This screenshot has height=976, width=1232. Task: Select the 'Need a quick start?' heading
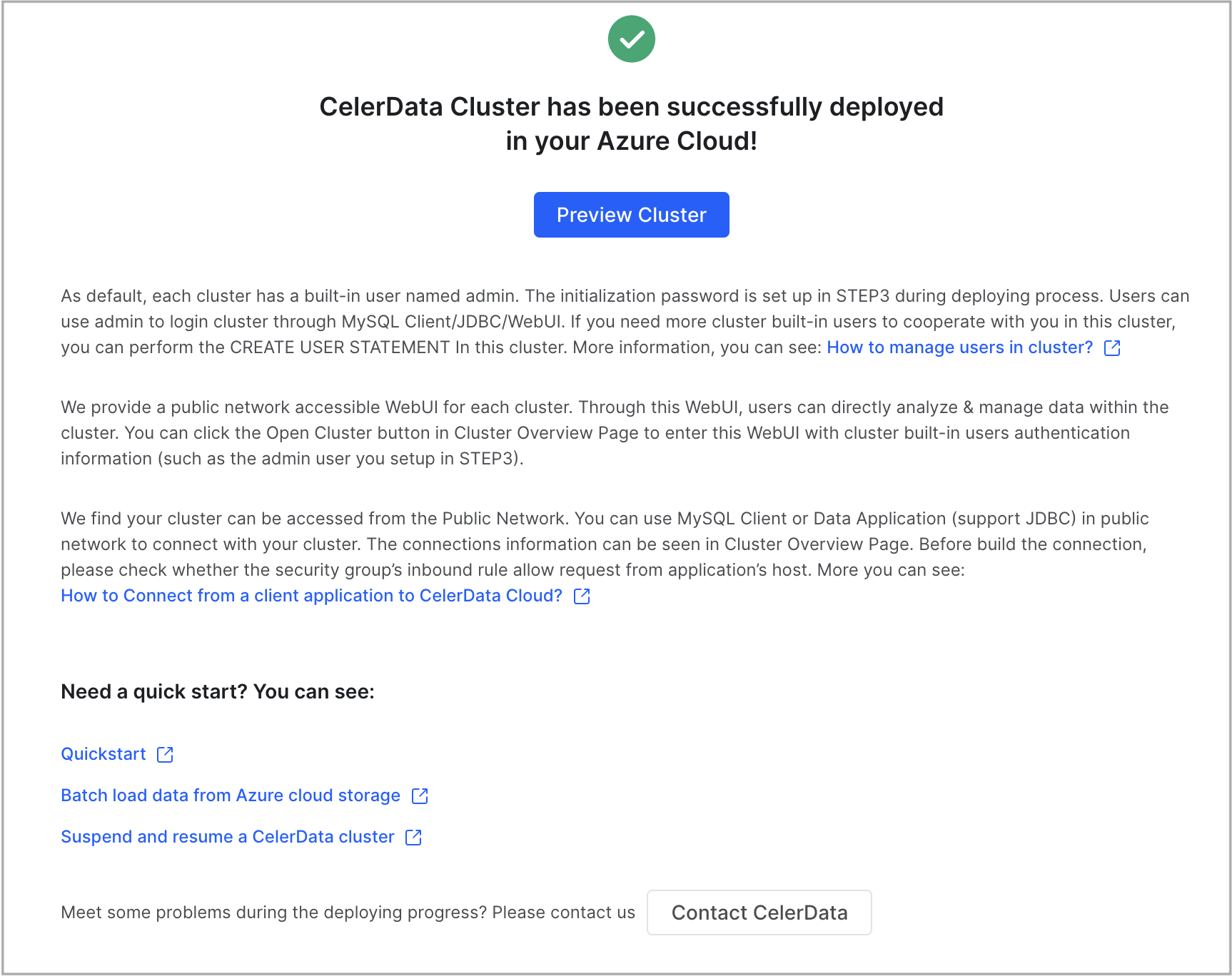(x=217, y=691)
